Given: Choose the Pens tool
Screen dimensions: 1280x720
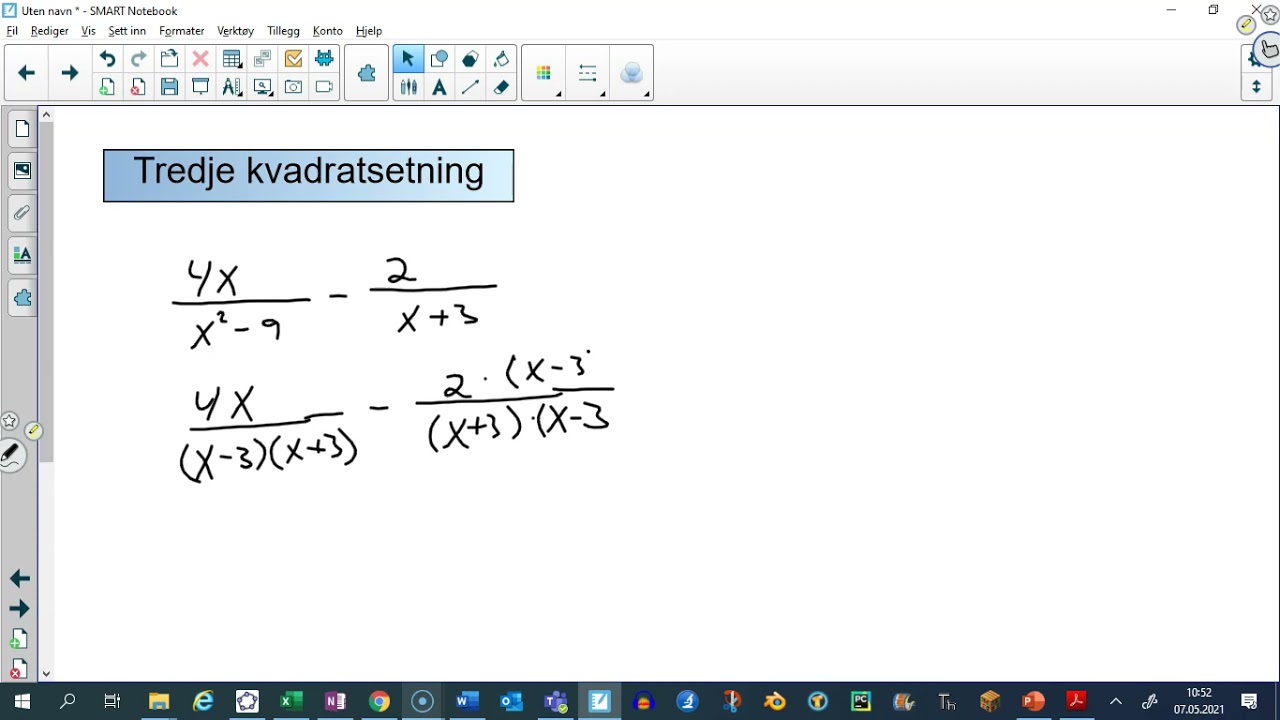Looking at the screenshot, I should (x=407, y=87).
